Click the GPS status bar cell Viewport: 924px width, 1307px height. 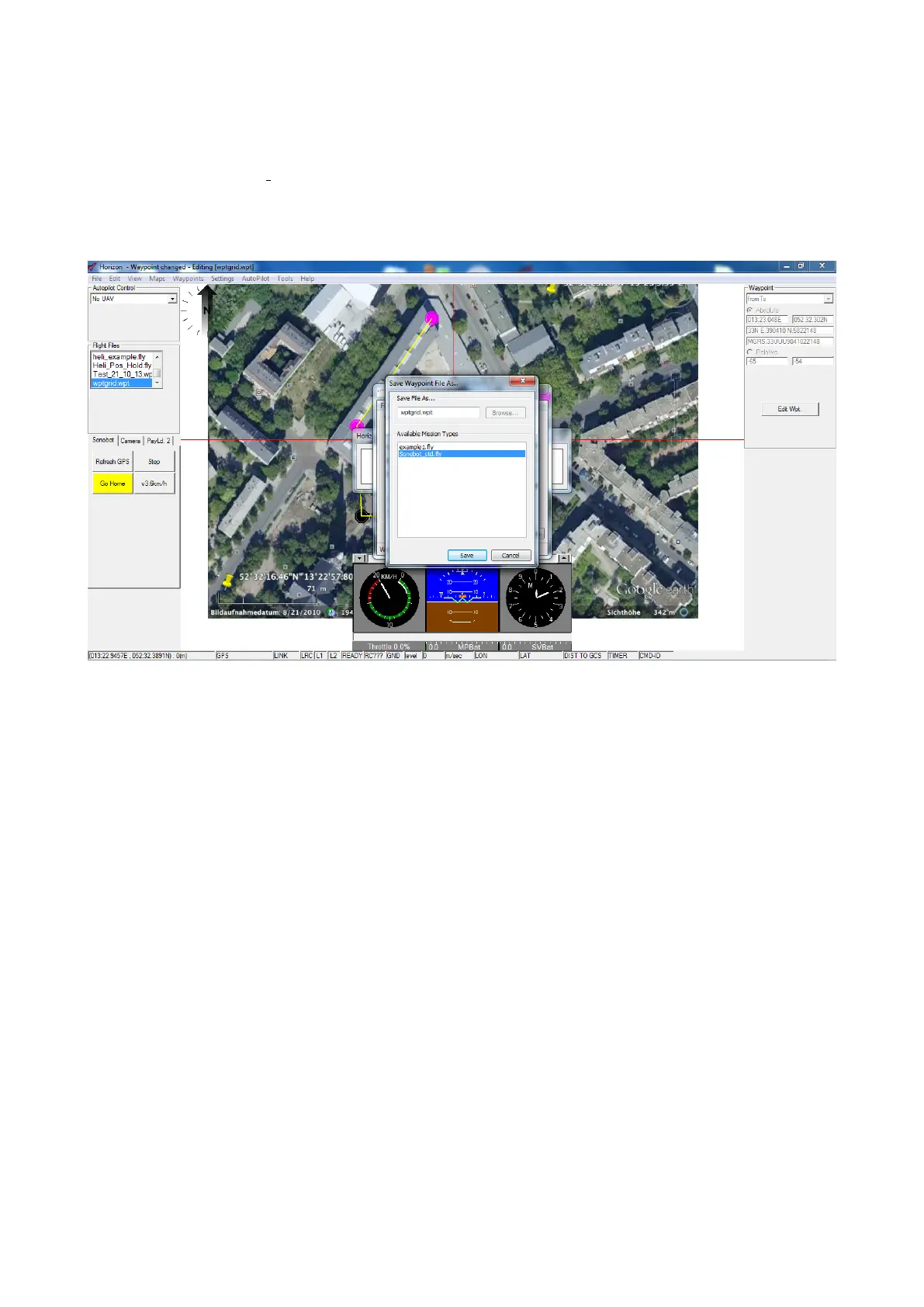tap(244, 656)
